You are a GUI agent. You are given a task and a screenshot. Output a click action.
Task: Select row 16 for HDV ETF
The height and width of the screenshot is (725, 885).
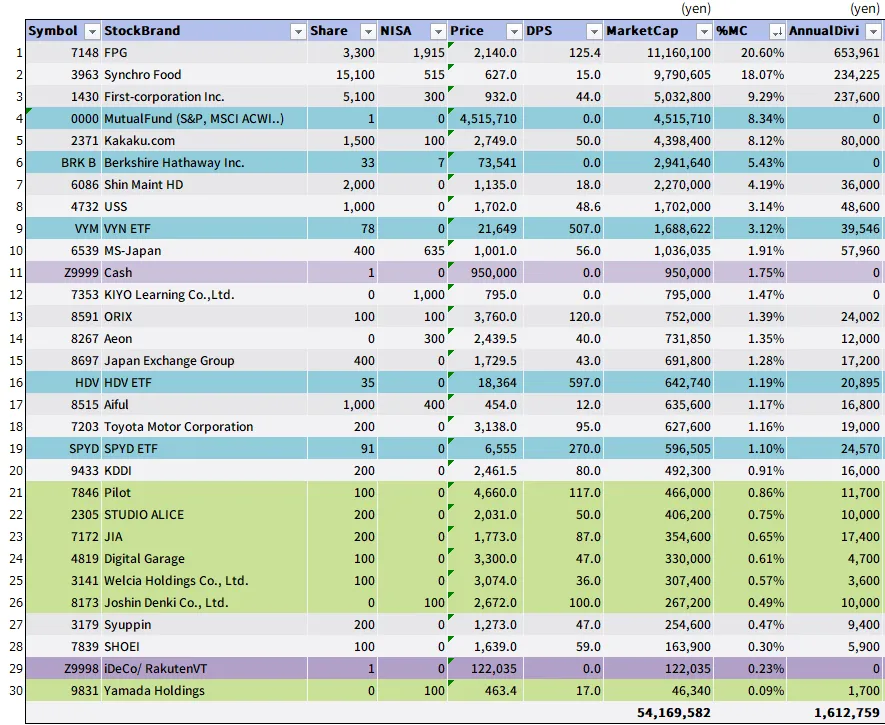[13, 383]
